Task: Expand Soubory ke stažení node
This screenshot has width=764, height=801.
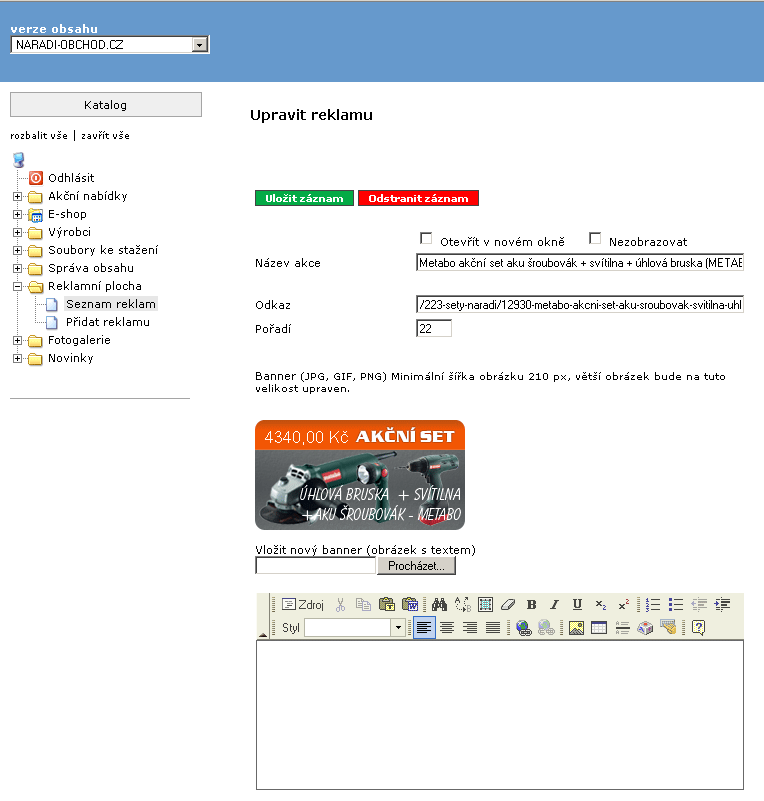Action: point(17,250)
